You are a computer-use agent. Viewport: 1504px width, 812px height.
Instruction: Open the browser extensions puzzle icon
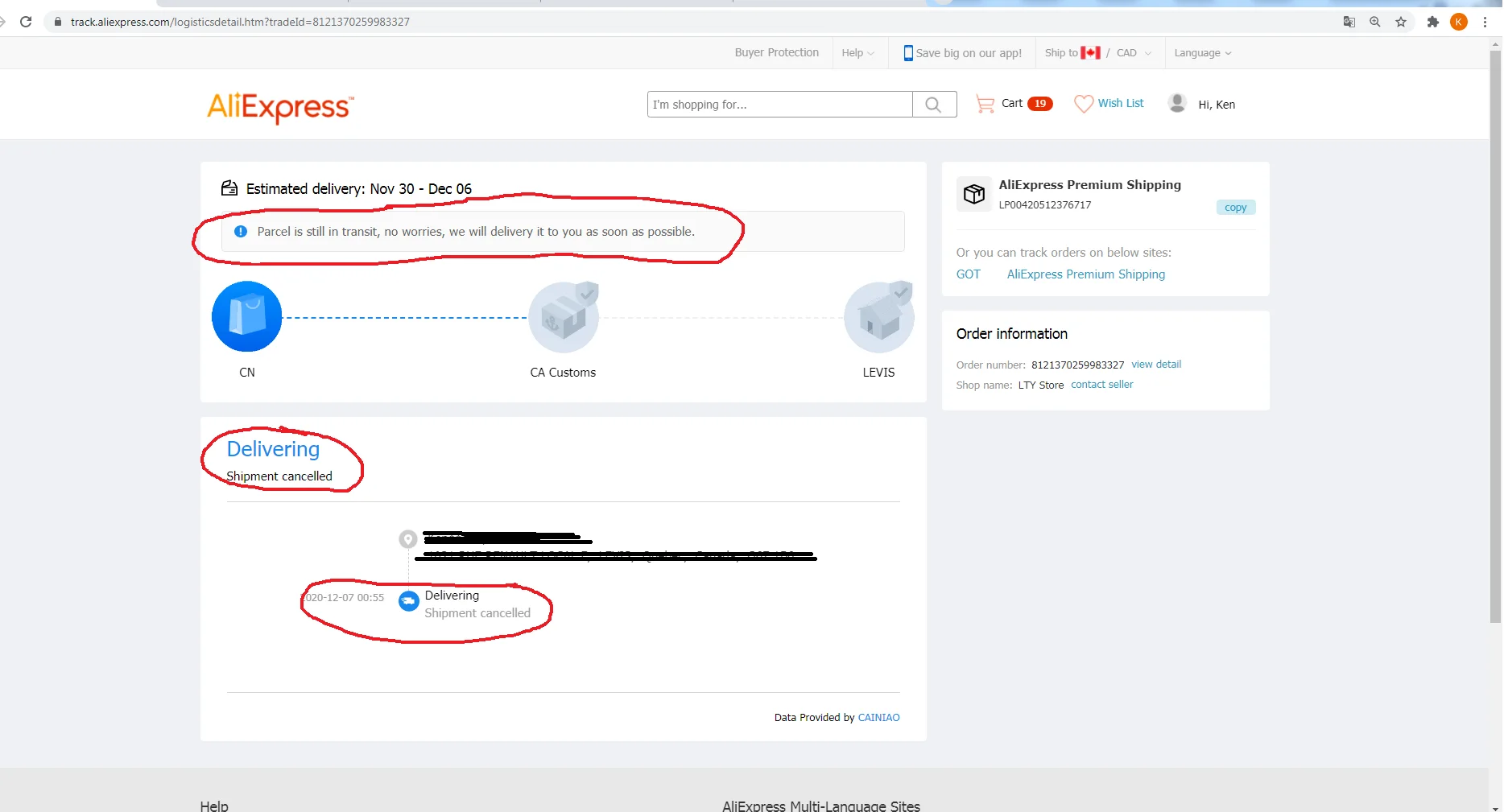1433,22
